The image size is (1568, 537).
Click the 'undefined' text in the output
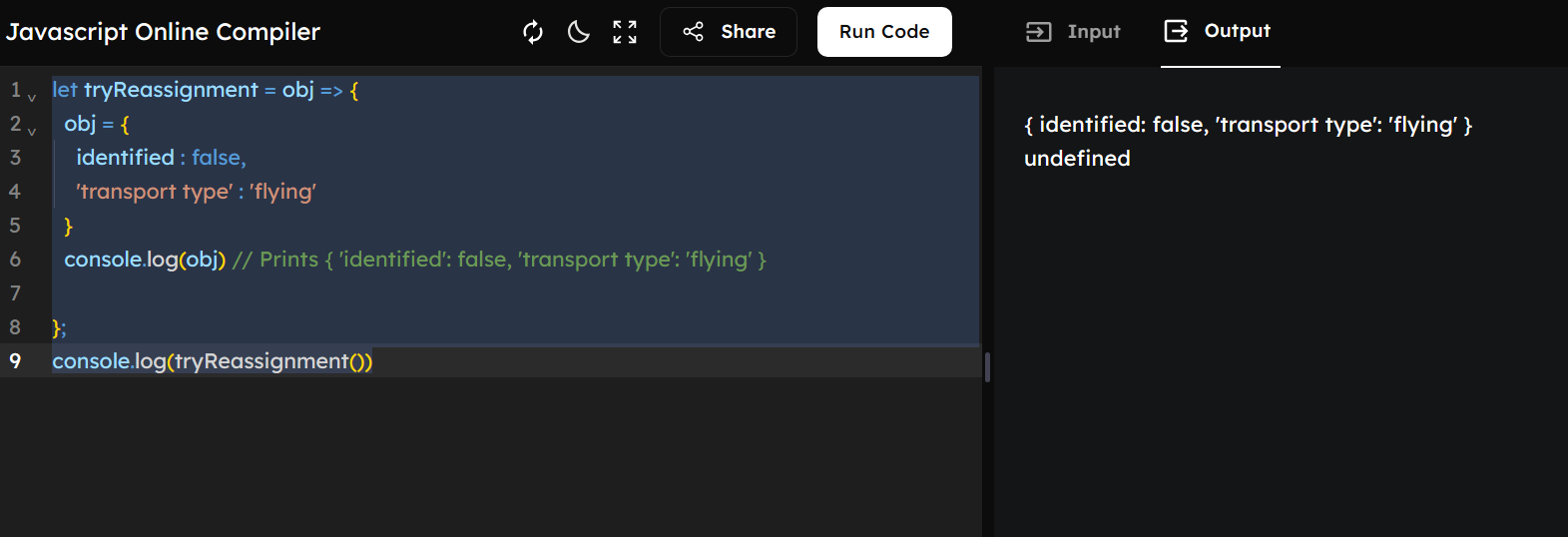pos(1077,159)
